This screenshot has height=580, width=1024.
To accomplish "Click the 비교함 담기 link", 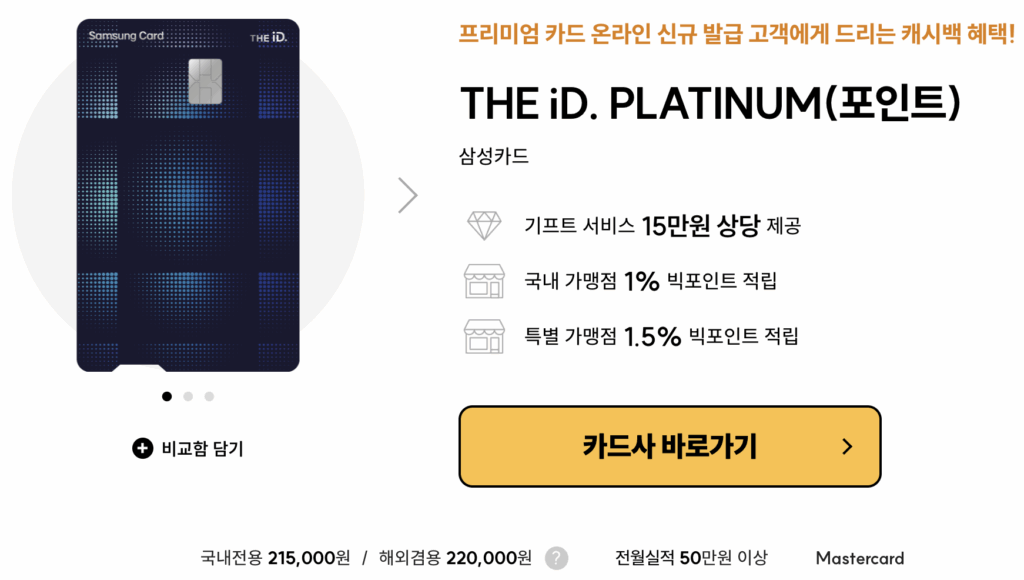I will (x=187, y=449).
